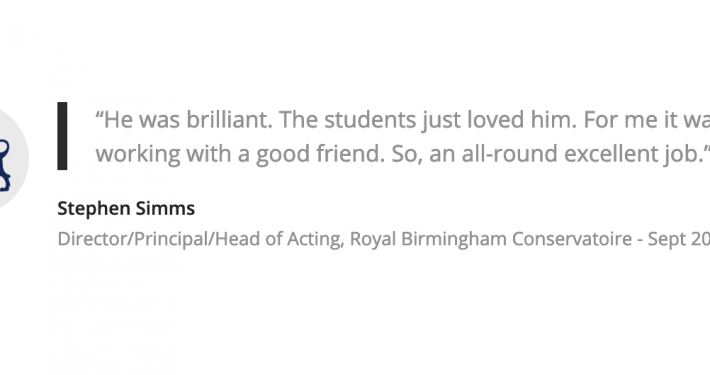Open the "Royal Birmingham Conservatoire" text
Image resolution: width=710 pixels, height=375 pixels.
click(491, 239)
